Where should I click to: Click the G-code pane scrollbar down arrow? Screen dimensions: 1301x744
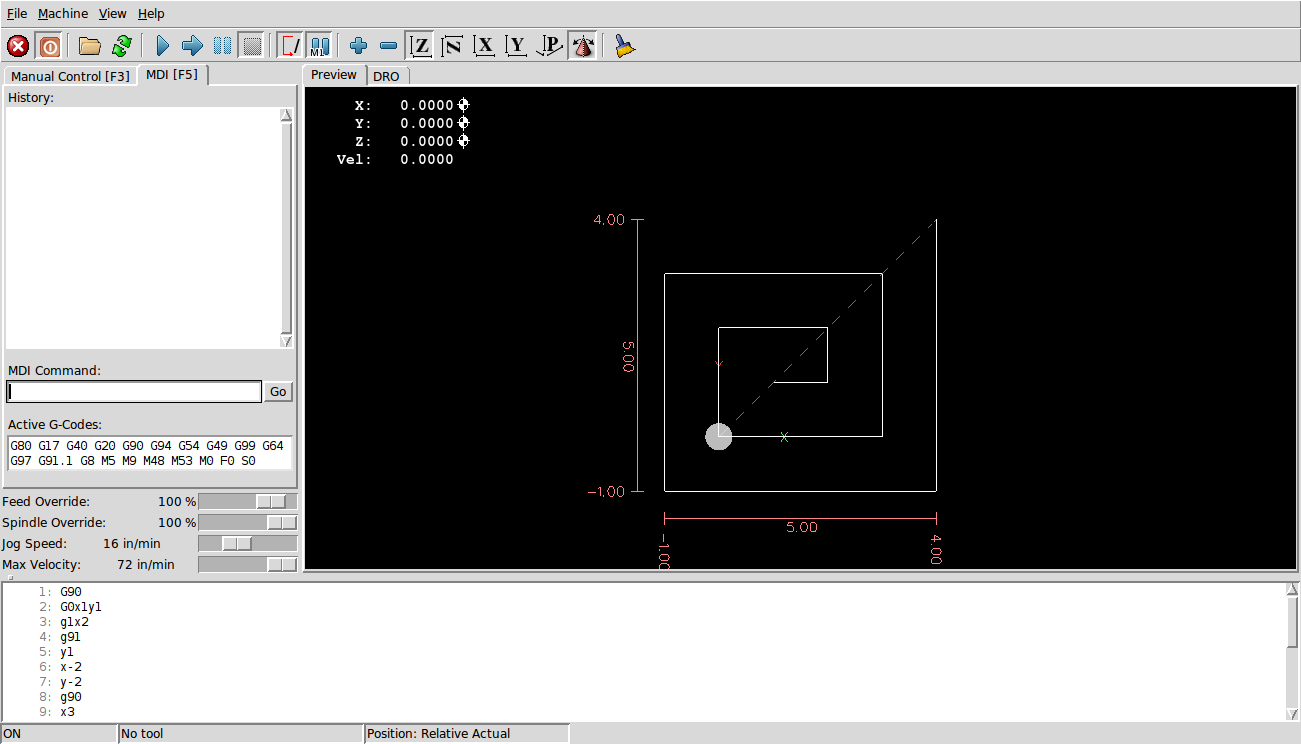(1292, 712)
